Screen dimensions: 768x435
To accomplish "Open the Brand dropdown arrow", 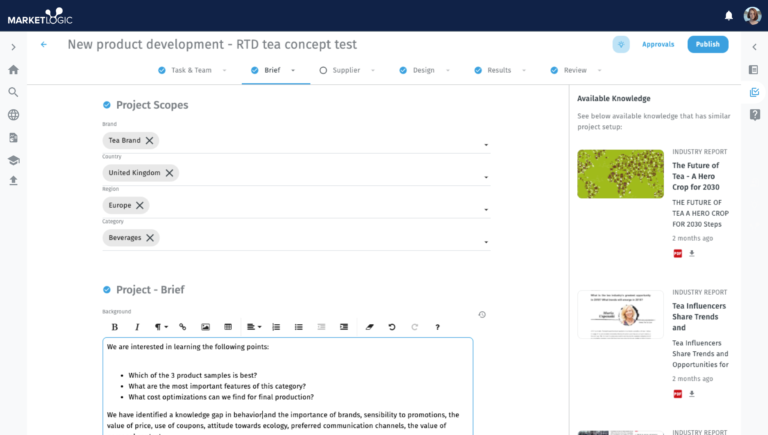I will 486,145.
